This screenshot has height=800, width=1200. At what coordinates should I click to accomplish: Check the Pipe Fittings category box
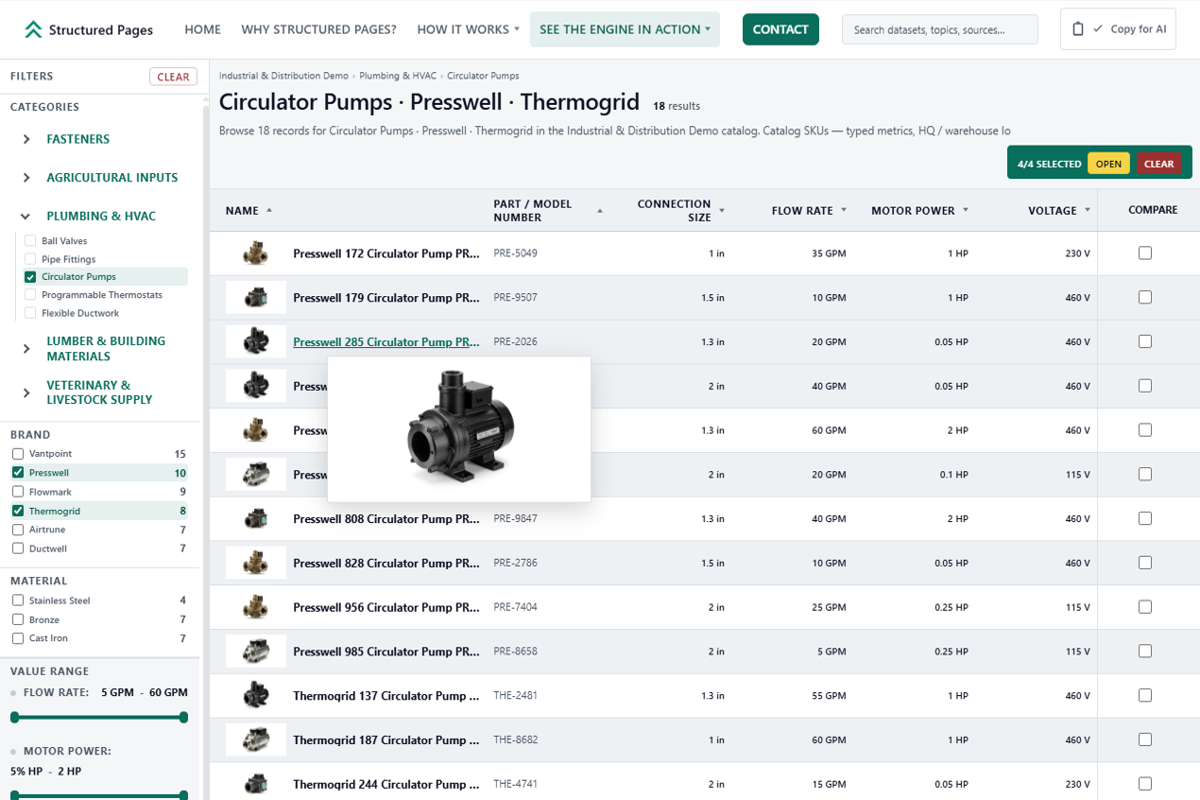30,259
